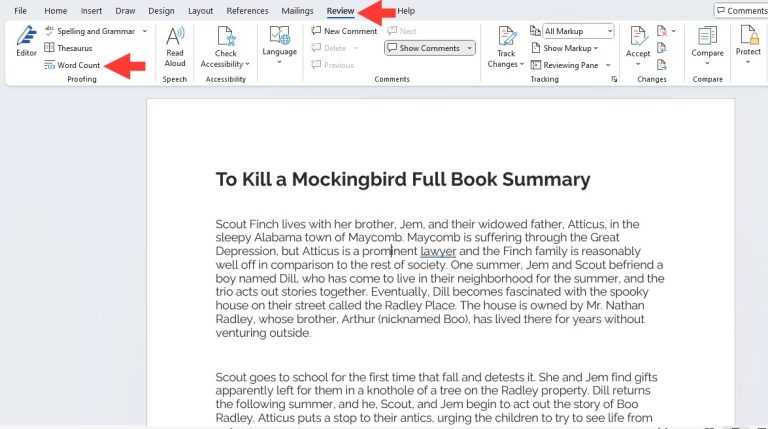Add a New Comment

[x=344, y=31]
